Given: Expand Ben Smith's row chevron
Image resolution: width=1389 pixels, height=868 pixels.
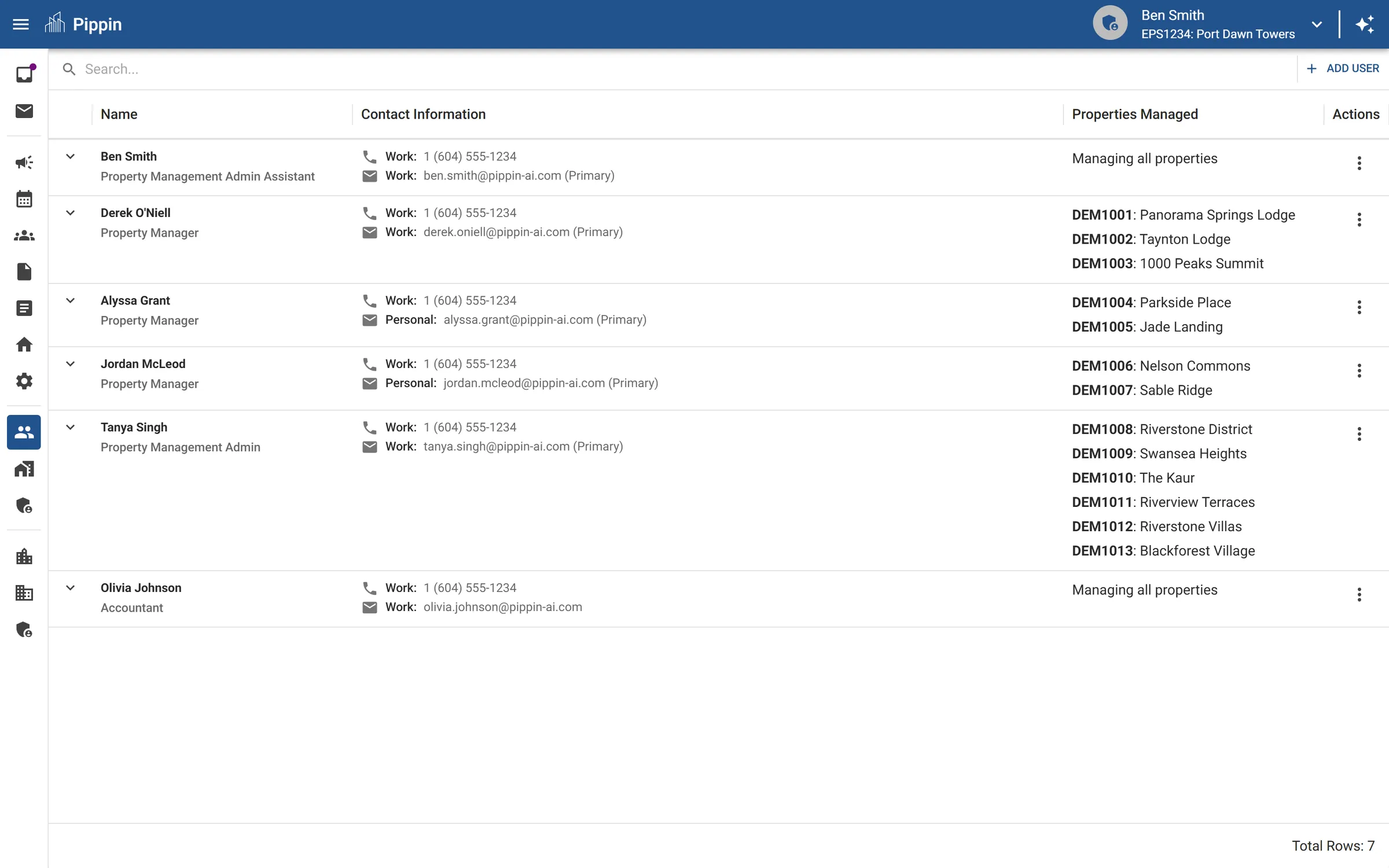Looking at the screenshot, I should pos(71,156).
